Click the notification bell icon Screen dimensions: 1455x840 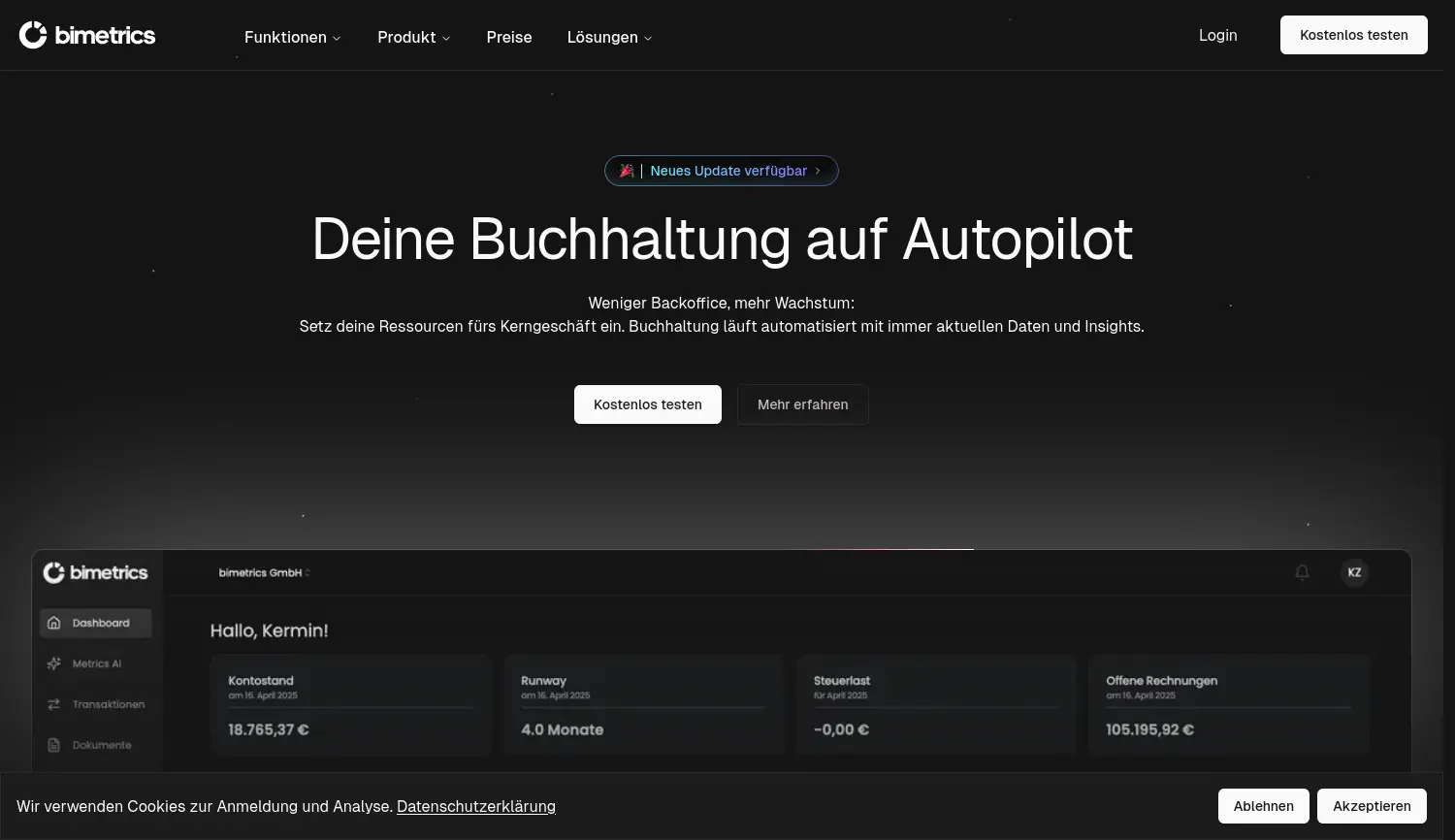tap(1302, 572)
